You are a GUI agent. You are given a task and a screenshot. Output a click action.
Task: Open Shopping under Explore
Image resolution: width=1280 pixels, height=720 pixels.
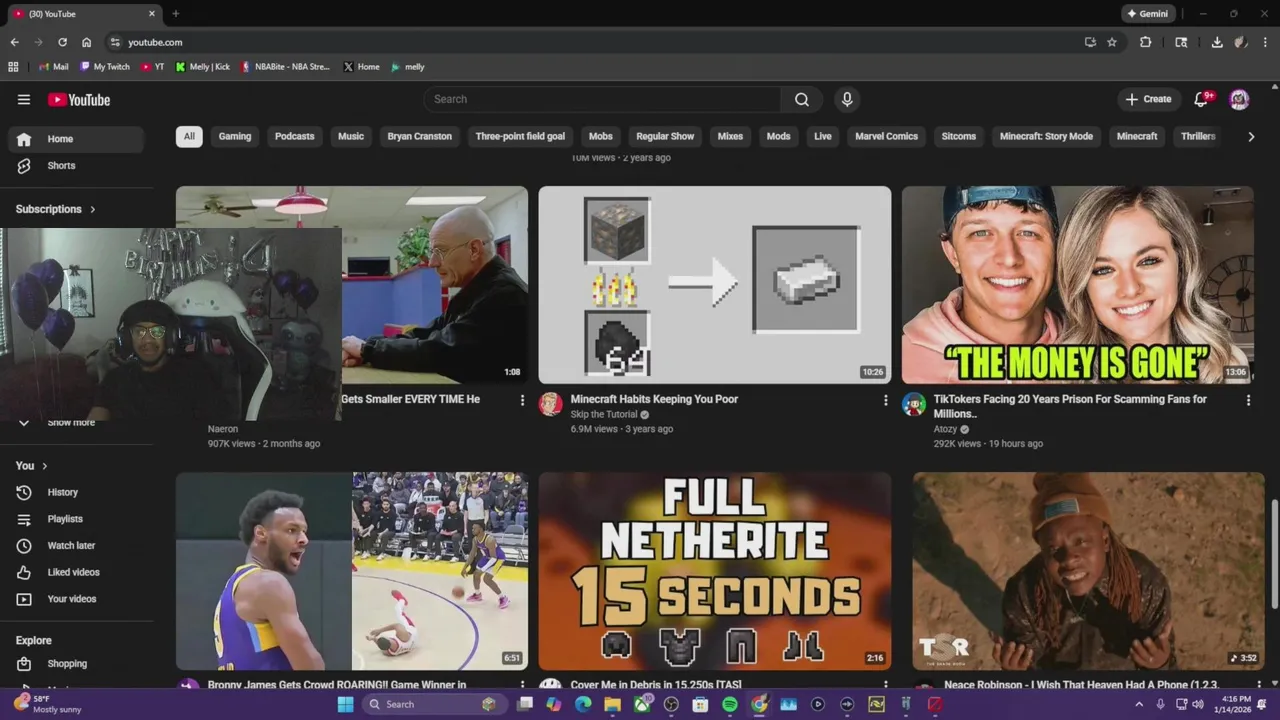coord(76,664)
